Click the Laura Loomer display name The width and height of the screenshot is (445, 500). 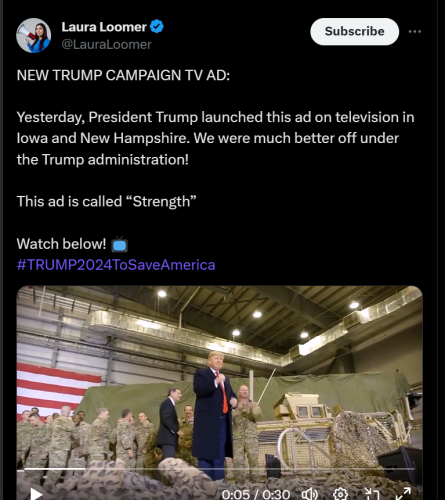click(104, 27)
